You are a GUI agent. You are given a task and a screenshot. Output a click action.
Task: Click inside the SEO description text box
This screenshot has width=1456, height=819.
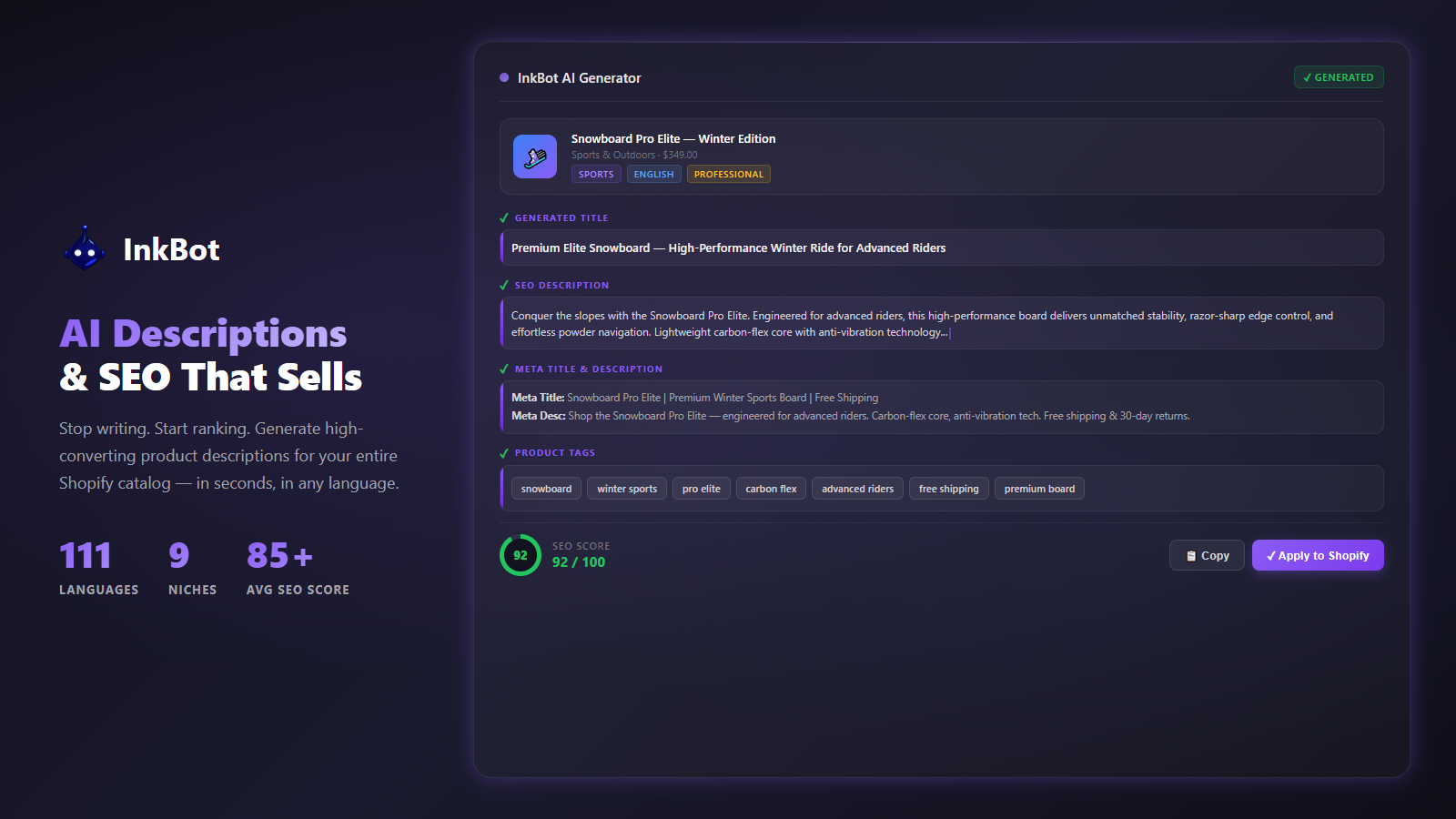942,323
